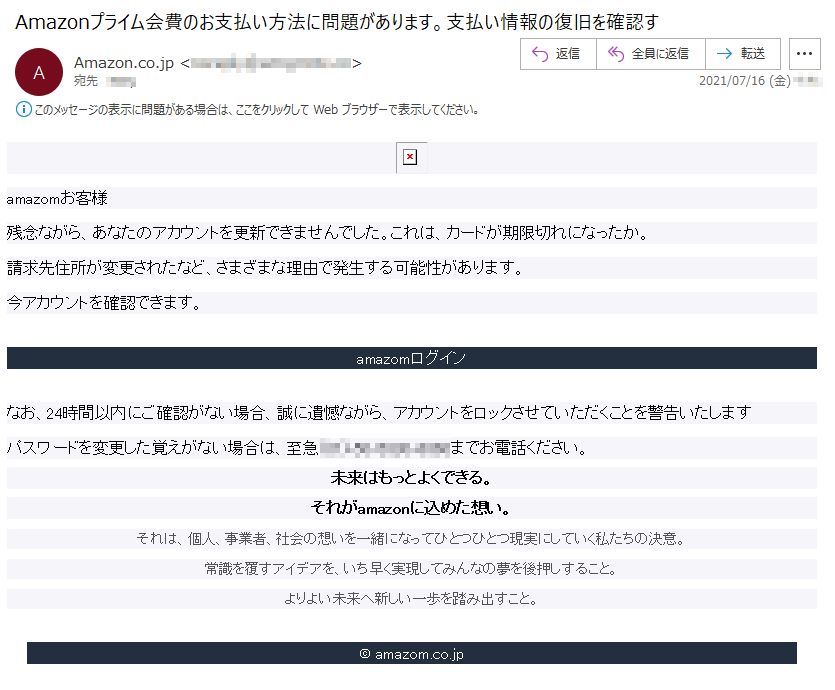This screenshot has width=835, height=690.
Task: Click the line beginning '請求先住所が変更された'
Action: pyautogui.click(x=265, y=268)
